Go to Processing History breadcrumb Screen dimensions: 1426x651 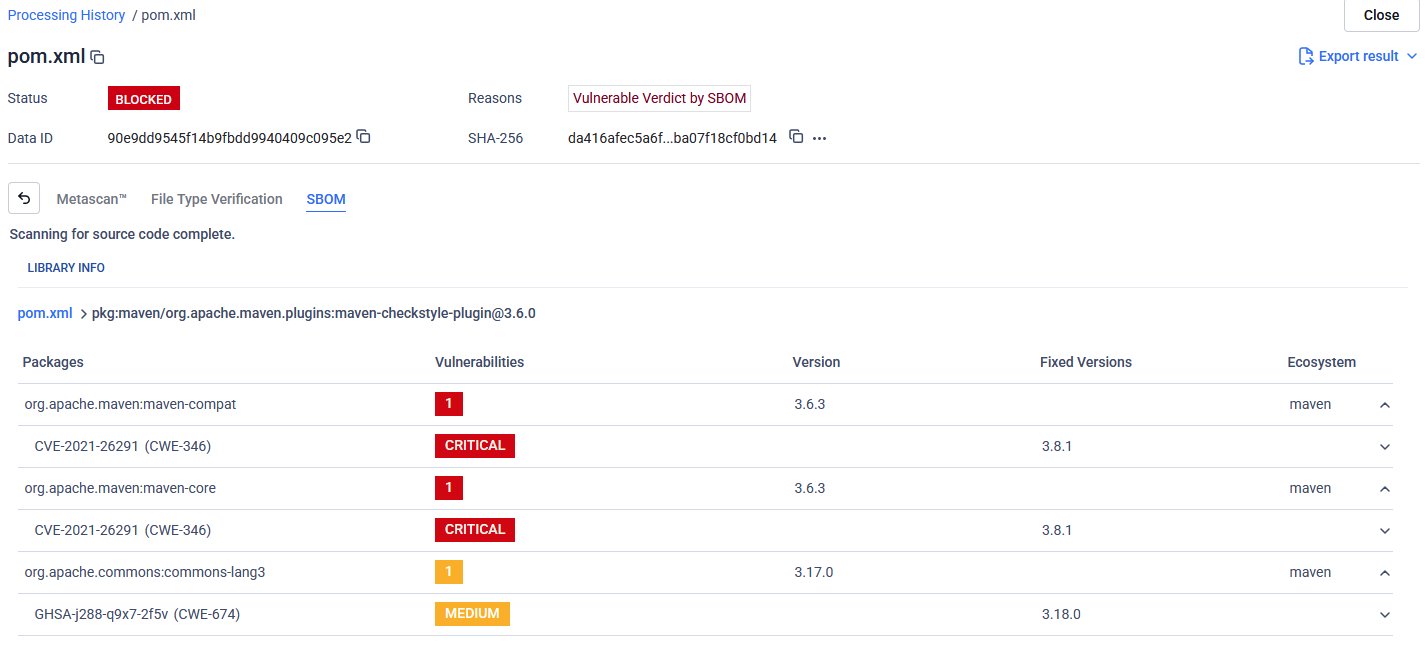coord(67,15)
